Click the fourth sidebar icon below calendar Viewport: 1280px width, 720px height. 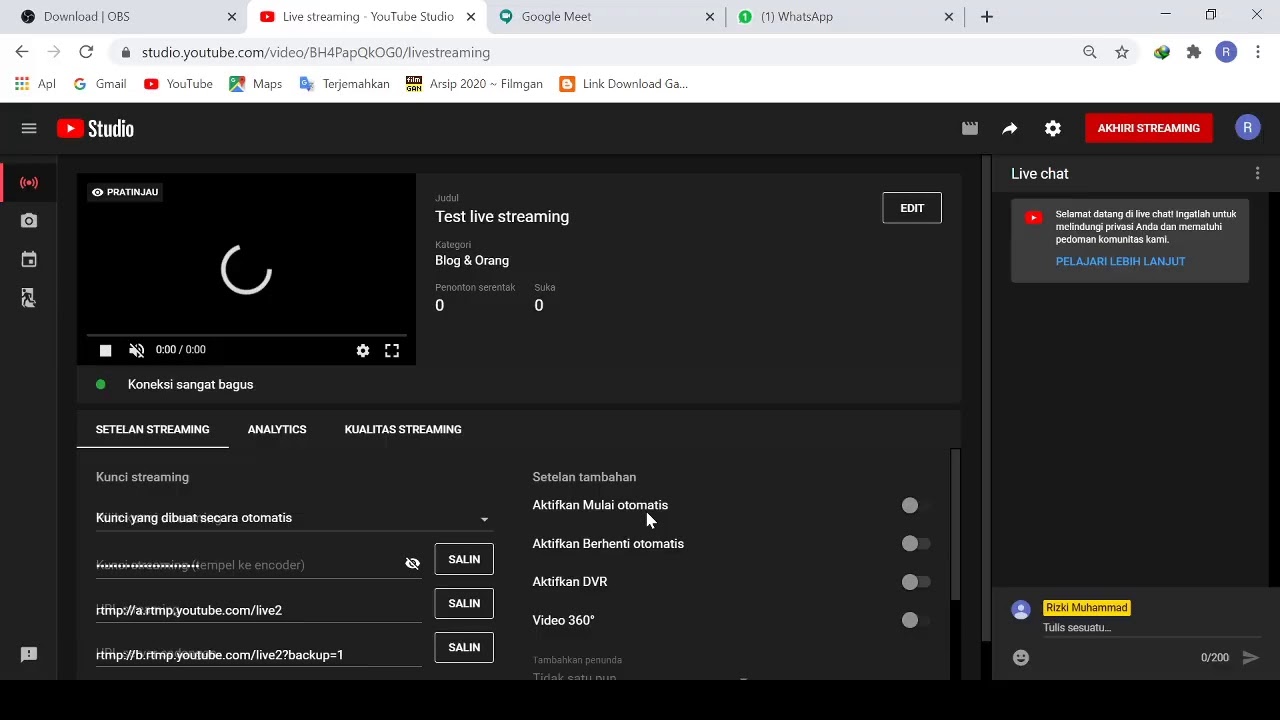[29, 298]
